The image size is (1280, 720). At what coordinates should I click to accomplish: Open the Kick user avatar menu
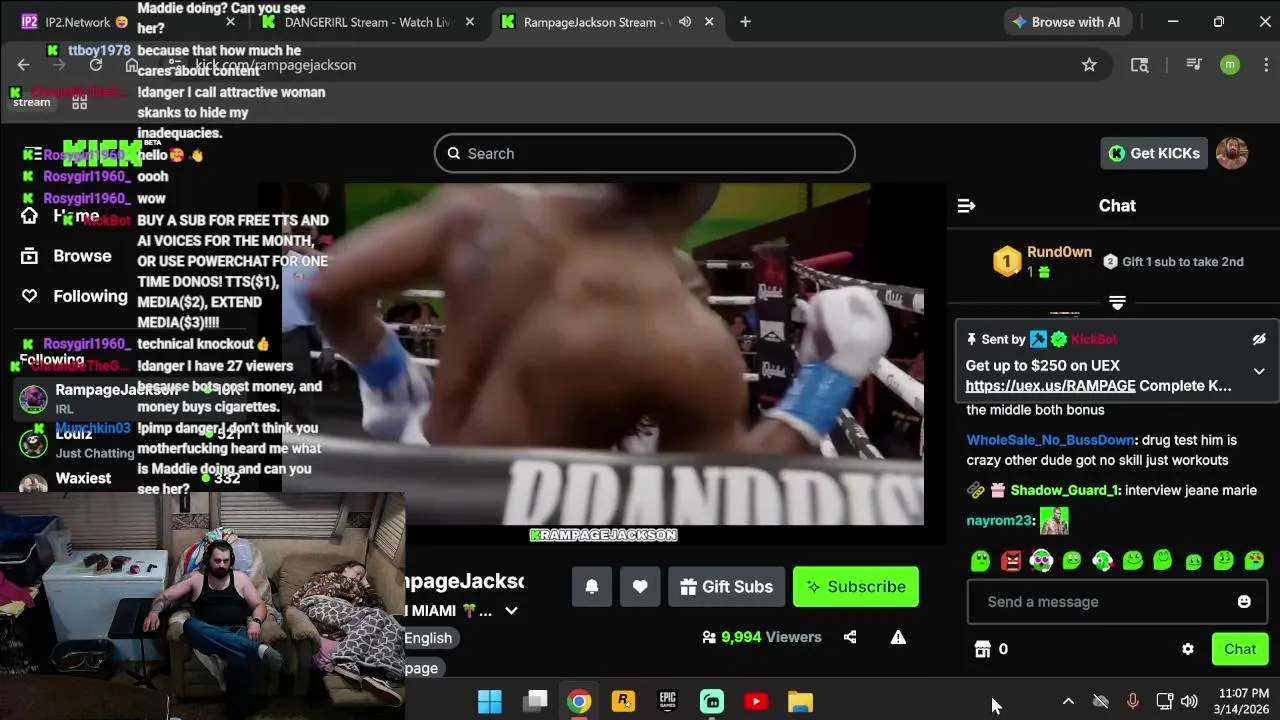[1232, 153]
